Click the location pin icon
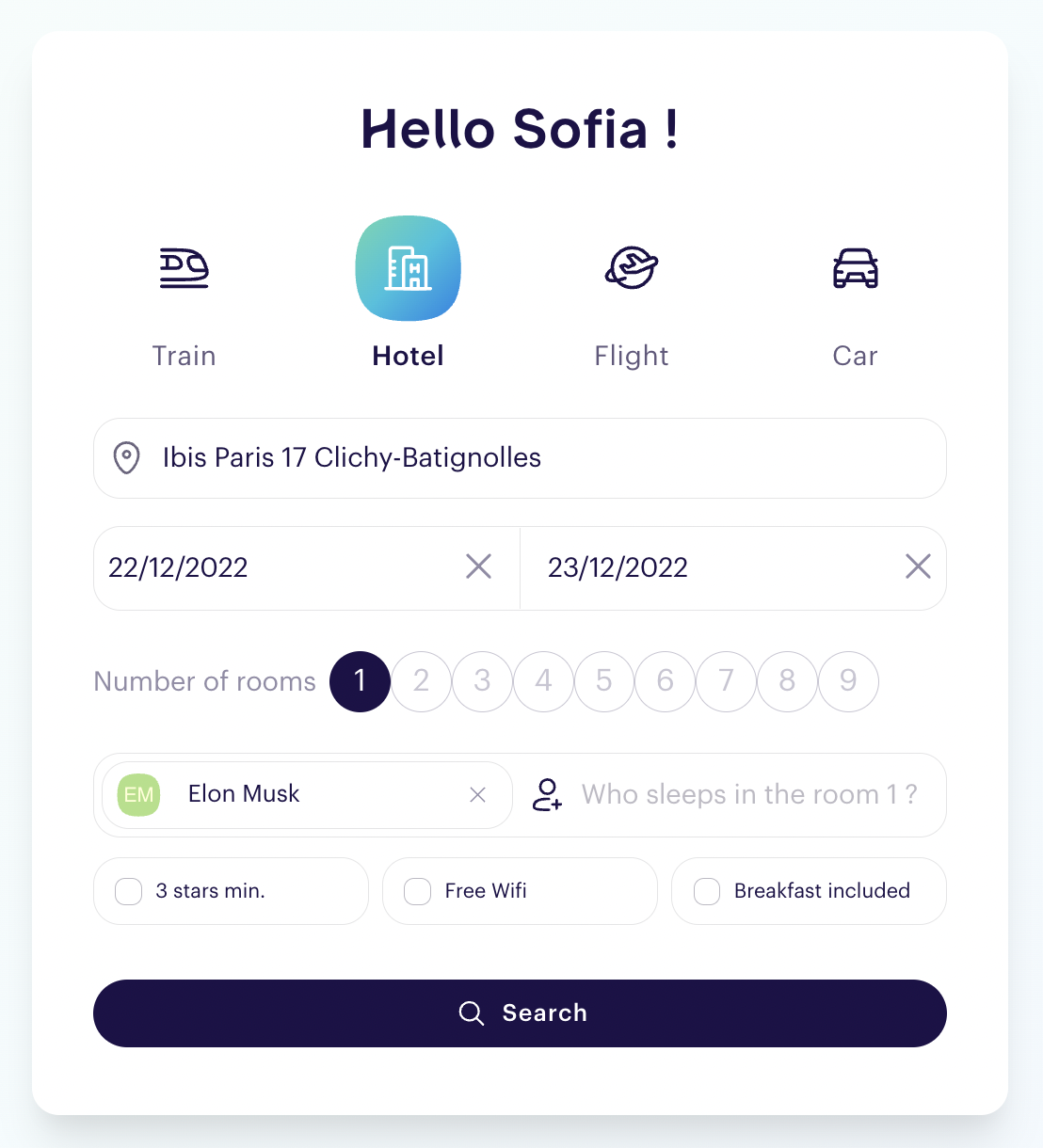This screenshot has width=1043, height=1148. tap(126, 458)
